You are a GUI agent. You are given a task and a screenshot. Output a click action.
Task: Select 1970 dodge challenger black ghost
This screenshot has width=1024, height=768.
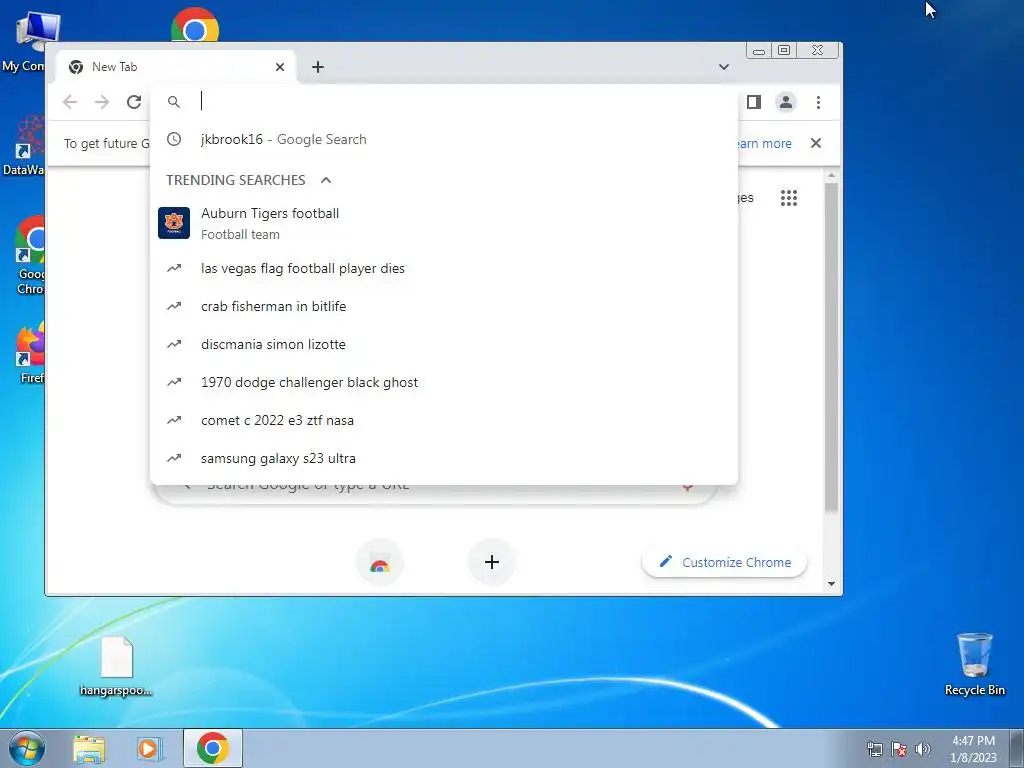click(444, 382)
